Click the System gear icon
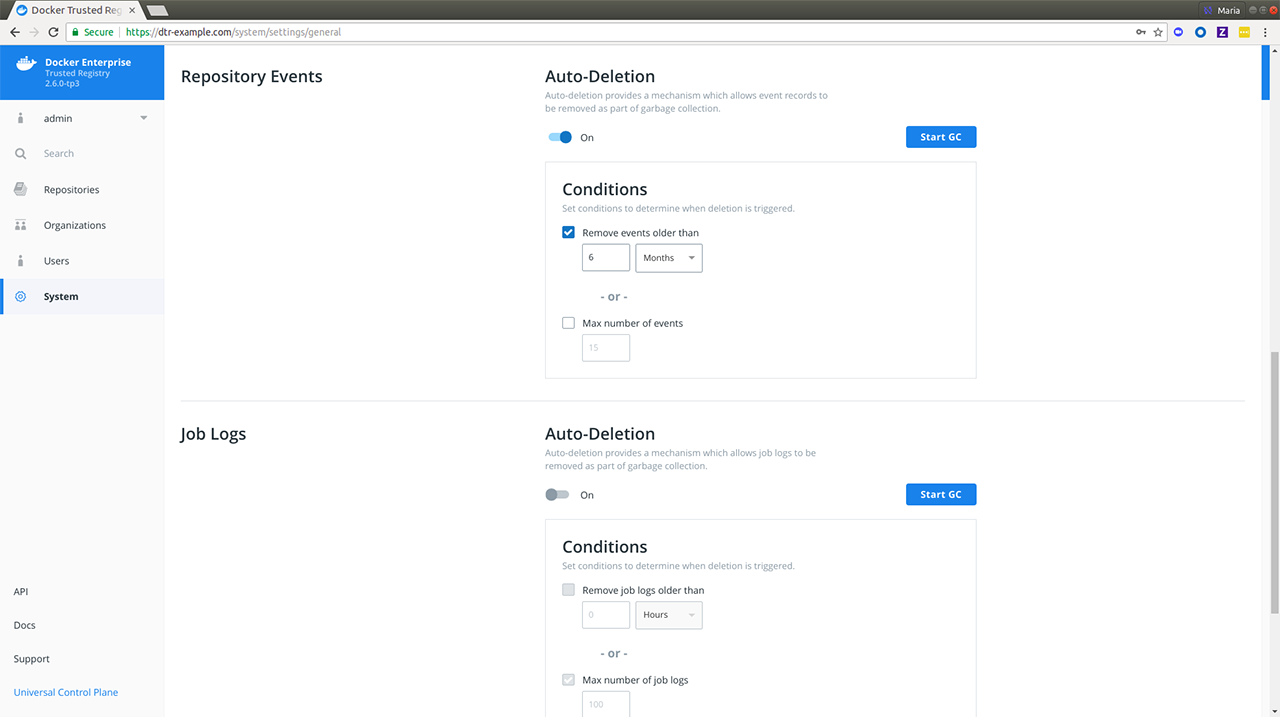Viewport: 1280px width, 717px height. 21,297
